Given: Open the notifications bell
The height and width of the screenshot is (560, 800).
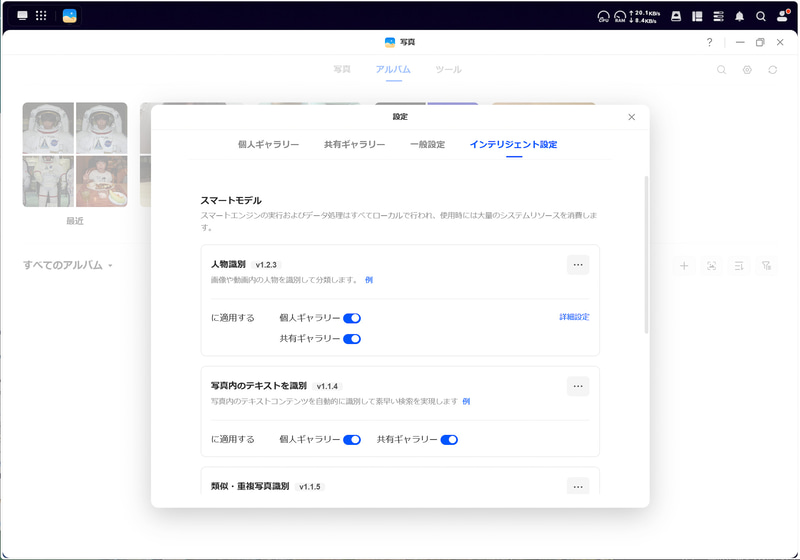Looking at the screenshot, I should click(739, 16).
